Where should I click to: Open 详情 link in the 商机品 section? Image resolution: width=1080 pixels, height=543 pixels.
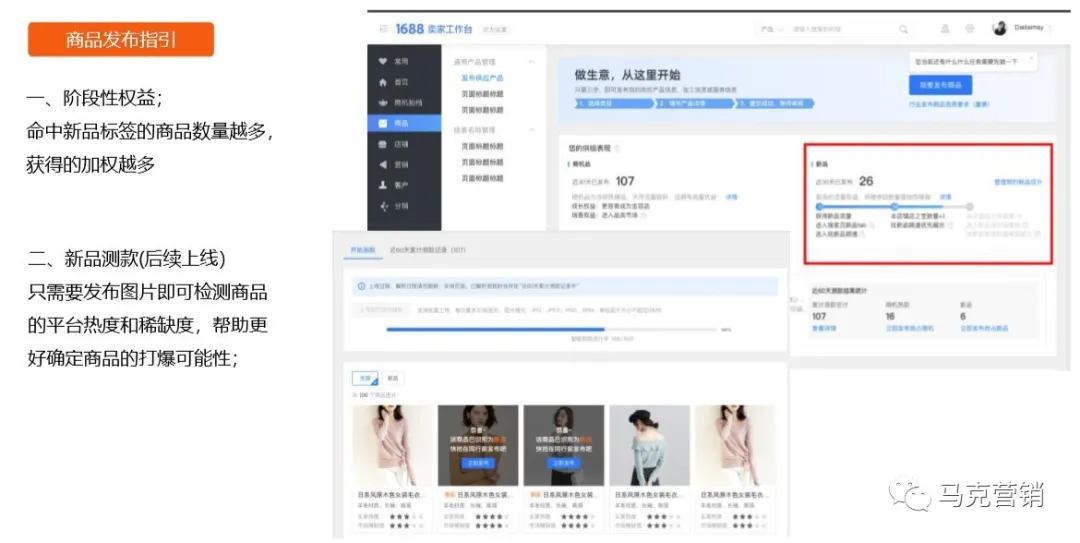[x=731, y=197]
